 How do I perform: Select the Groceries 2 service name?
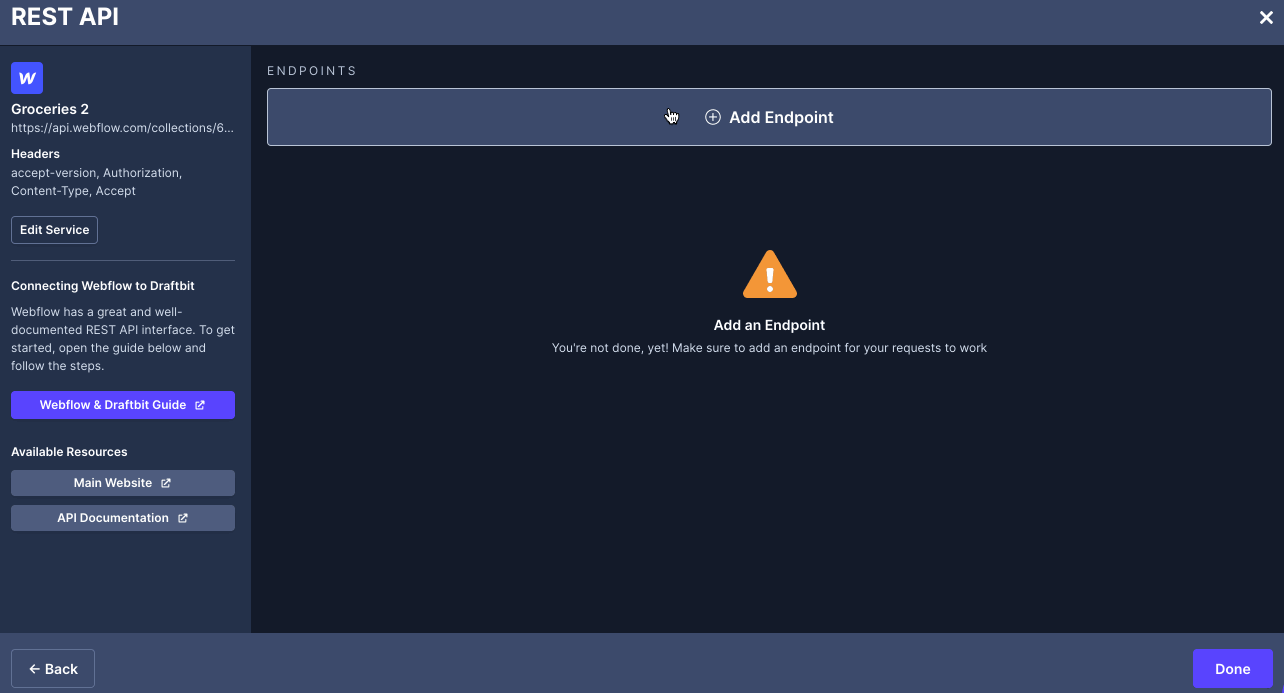[x=50, y=109]
